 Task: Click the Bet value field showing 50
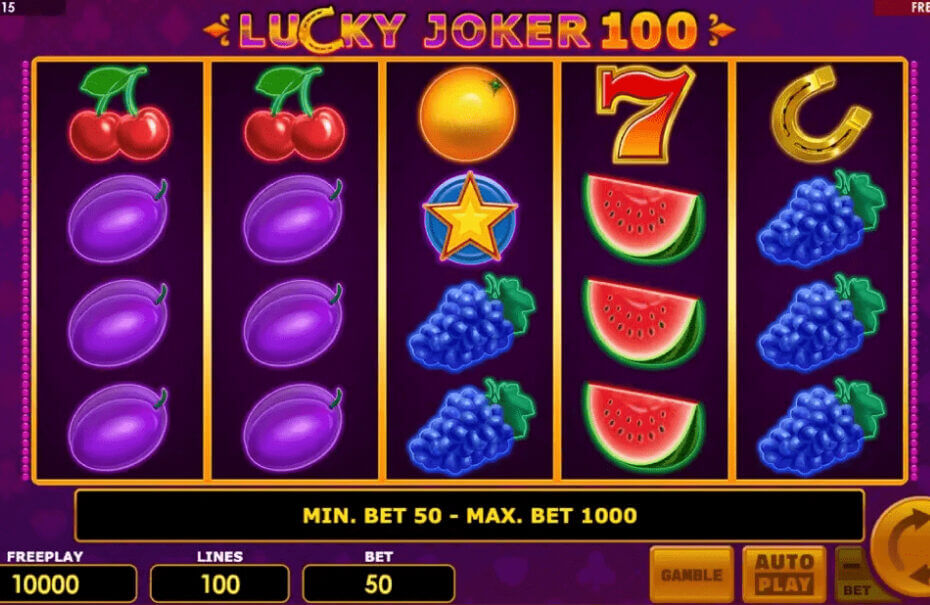378,584
